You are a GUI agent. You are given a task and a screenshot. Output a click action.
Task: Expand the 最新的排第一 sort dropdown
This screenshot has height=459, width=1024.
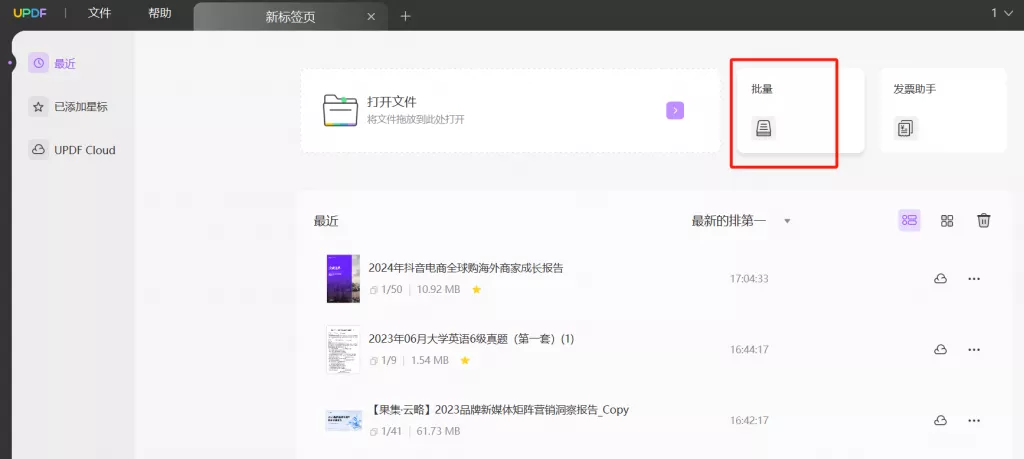tap(787, 221)
